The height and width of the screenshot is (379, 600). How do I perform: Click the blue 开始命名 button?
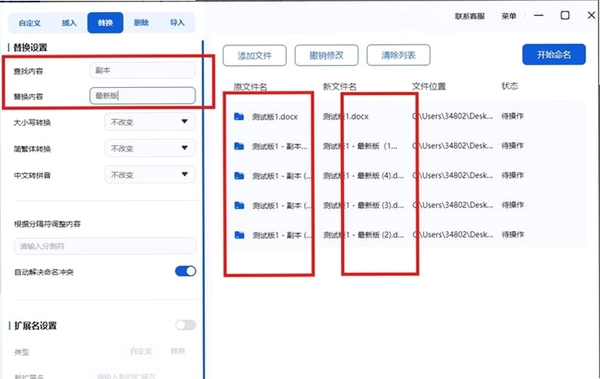554,54
